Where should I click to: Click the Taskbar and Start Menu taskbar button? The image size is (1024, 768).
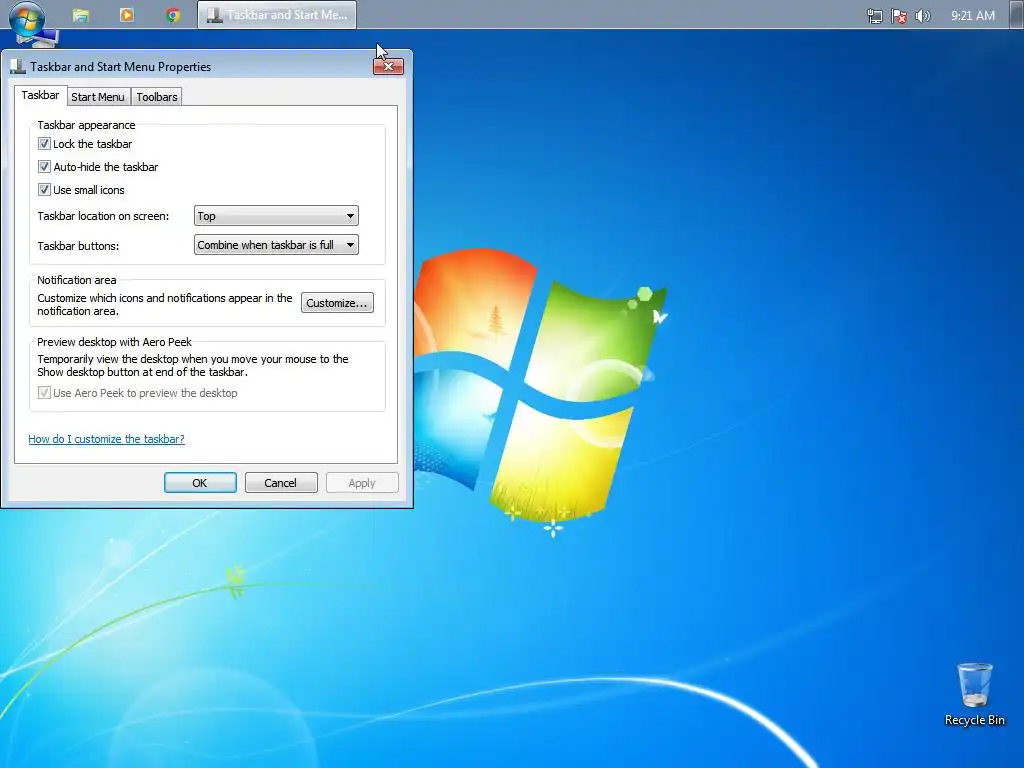pyautogui.click(x=277, y=15)
